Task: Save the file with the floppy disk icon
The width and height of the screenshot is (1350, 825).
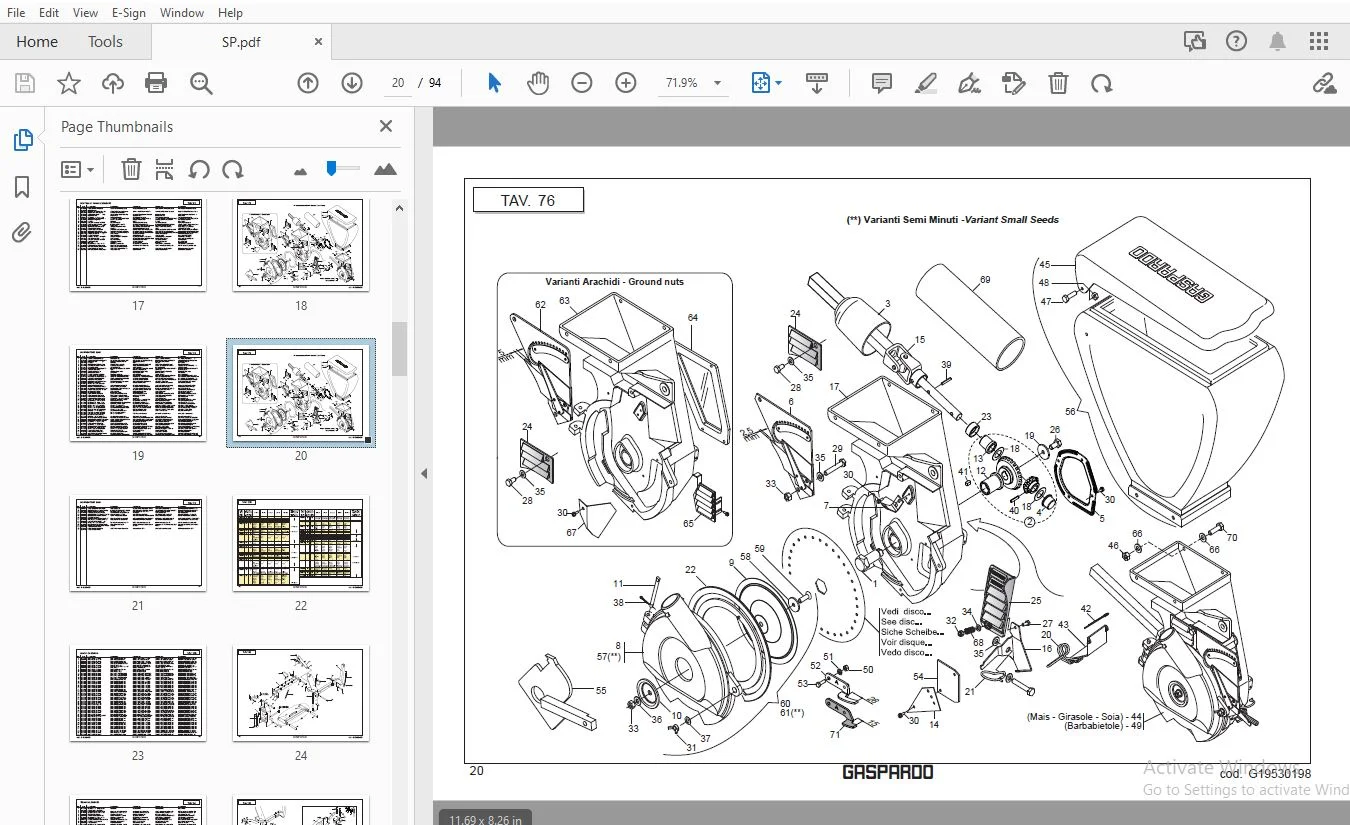Action: 24,83
